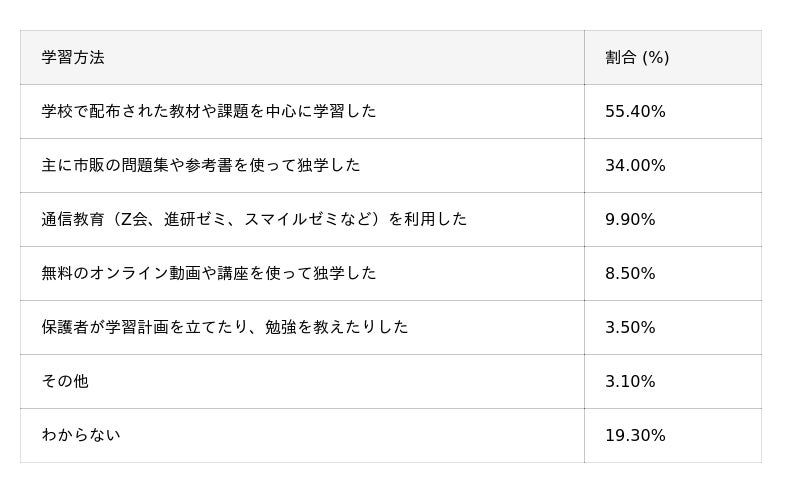Click the スマイルゼミ text
800x493 pixels.
289,219
